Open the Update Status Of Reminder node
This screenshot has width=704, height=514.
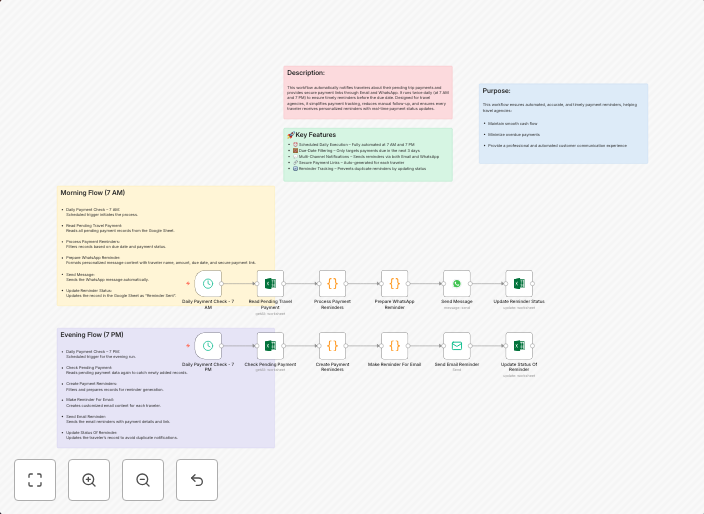click(519, 346)
